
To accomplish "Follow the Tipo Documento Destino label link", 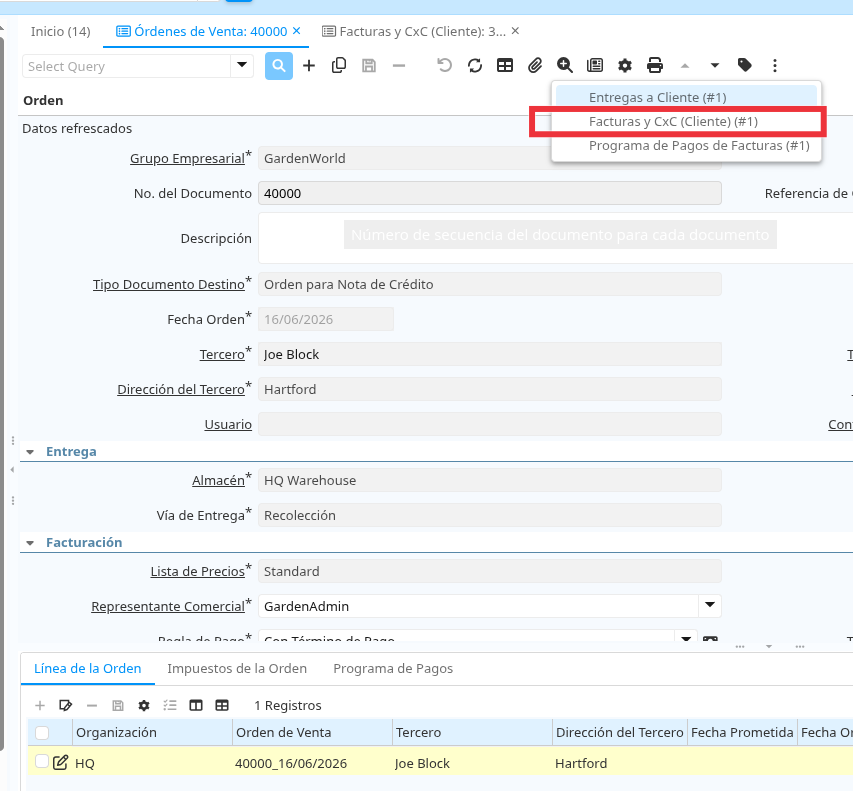I will click(x=169, y=285).
